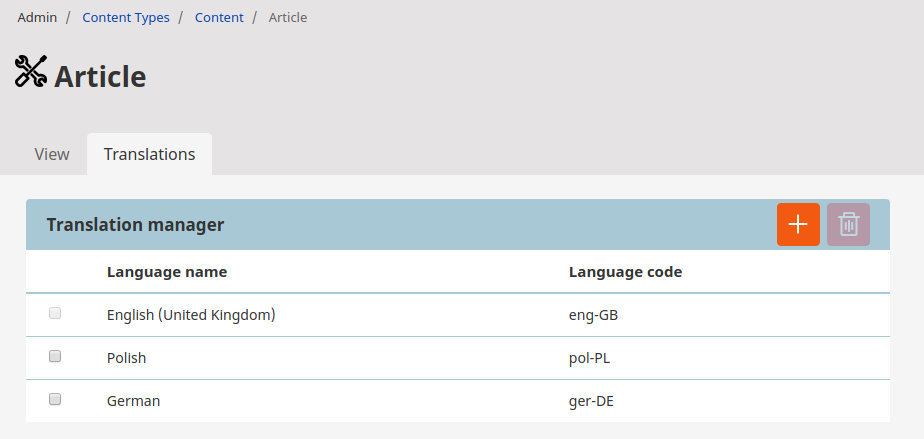
Task: Click the wrench and screwdriver Article icon
Action: click(31, 72)
